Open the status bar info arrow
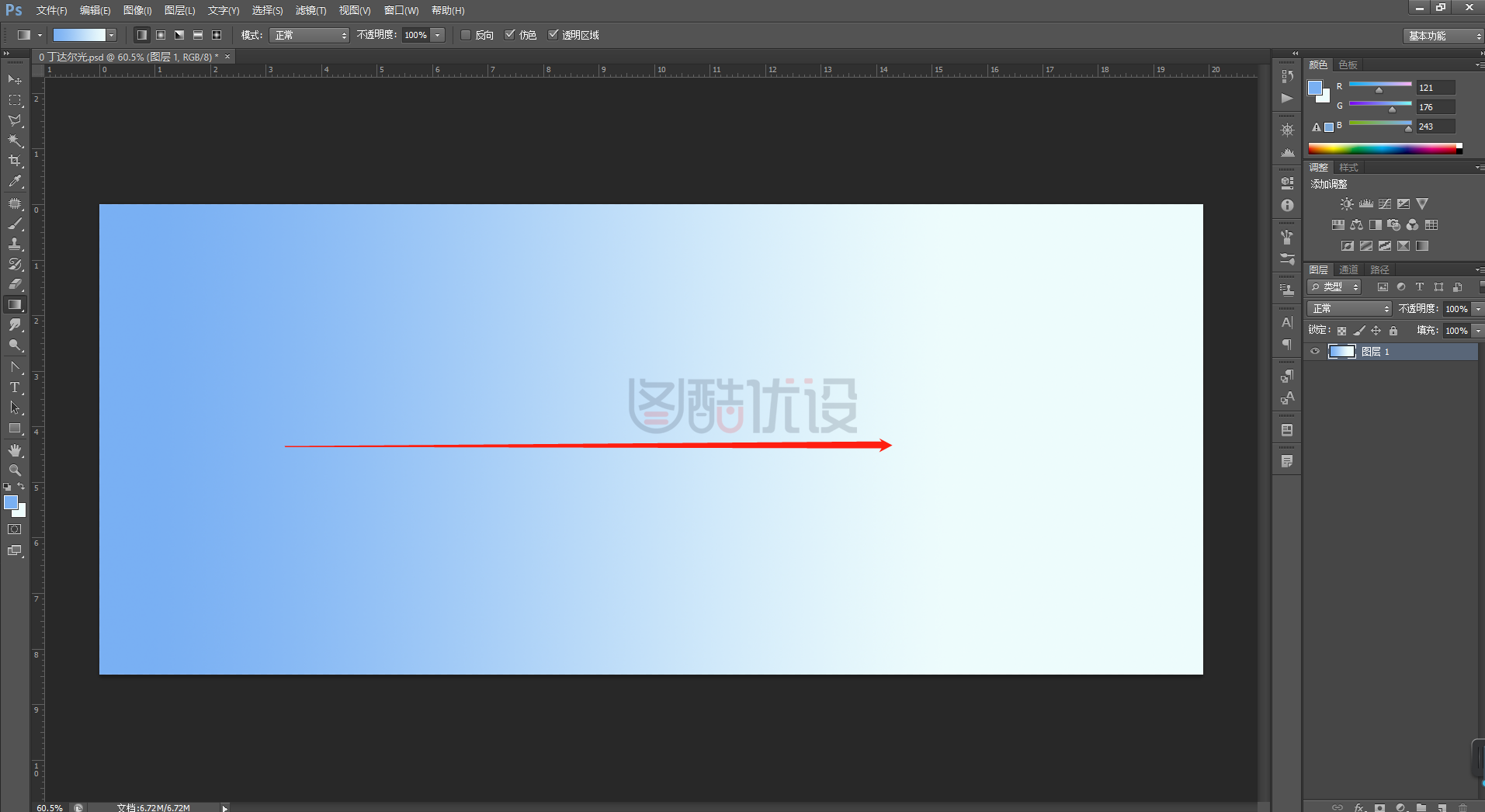This screenshot has height=812, width=1485. click(225, 808)
